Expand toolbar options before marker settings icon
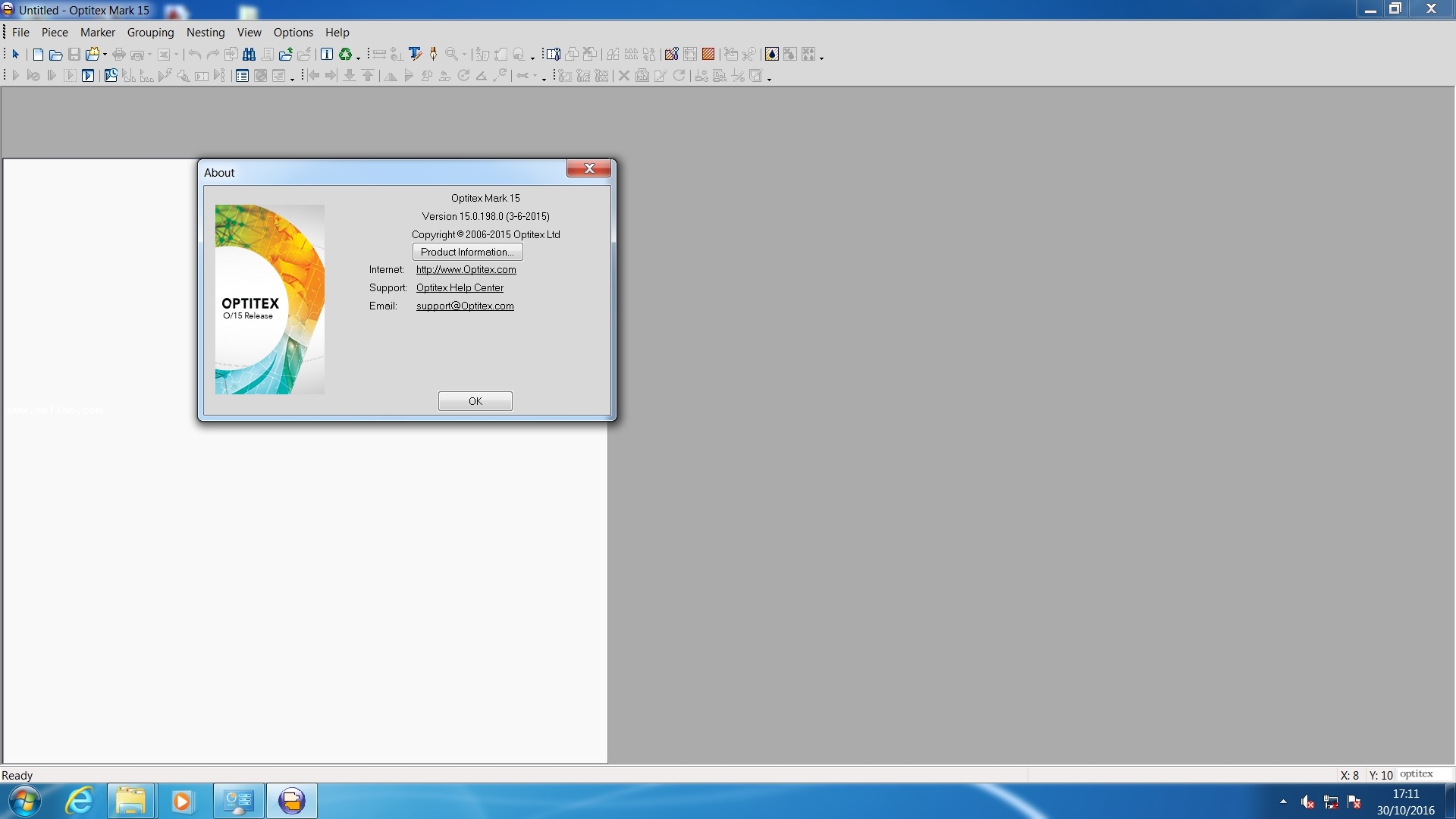The image size is (1456, 819). 532,57
